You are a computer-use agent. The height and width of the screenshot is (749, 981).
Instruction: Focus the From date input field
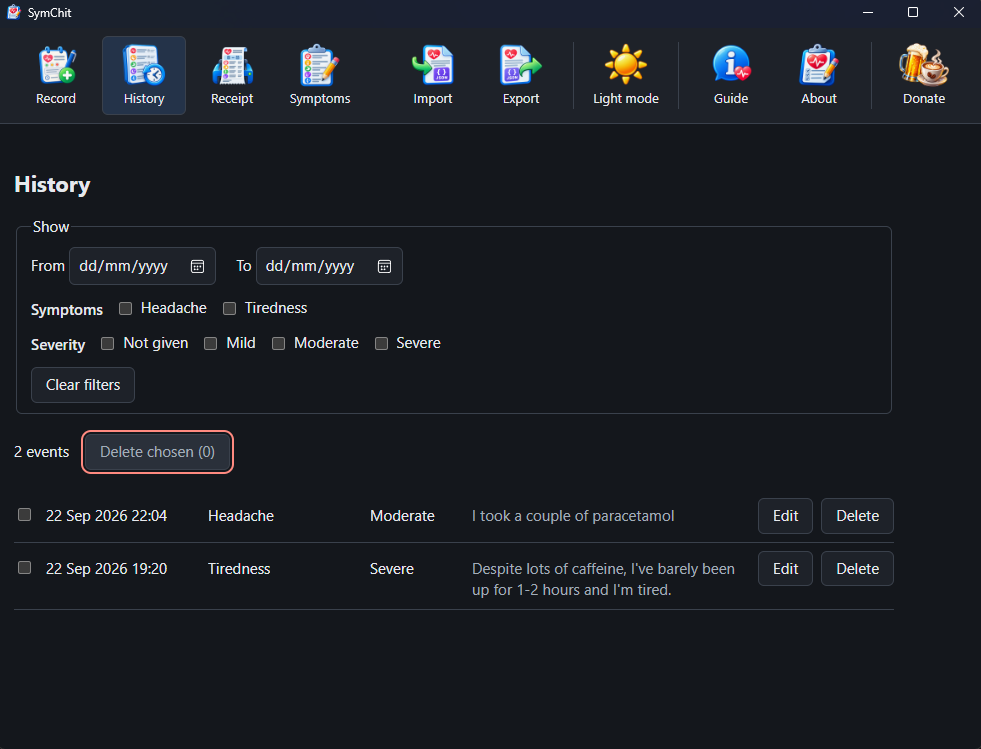[142, 266]
